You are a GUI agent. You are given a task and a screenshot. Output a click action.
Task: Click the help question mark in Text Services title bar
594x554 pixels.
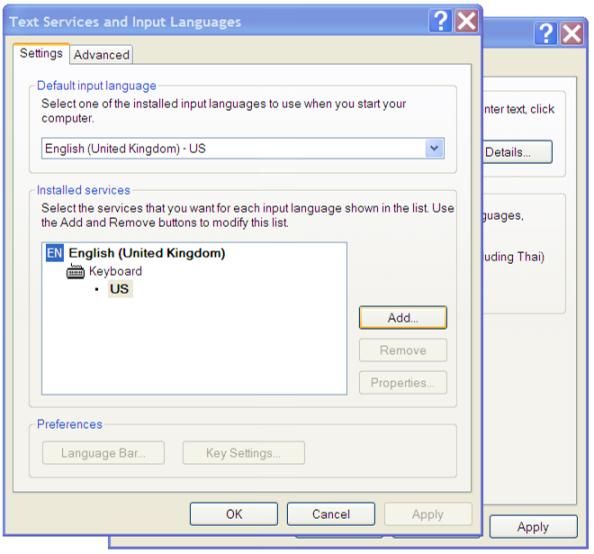(x=440, y=21)
